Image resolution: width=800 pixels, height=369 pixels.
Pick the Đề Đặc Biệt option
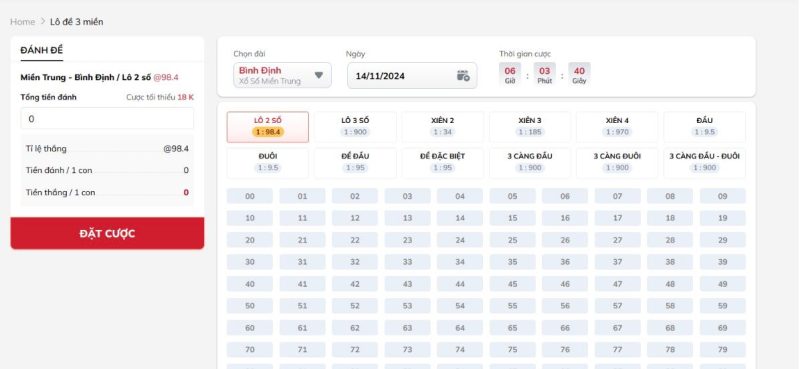point(442,163)
